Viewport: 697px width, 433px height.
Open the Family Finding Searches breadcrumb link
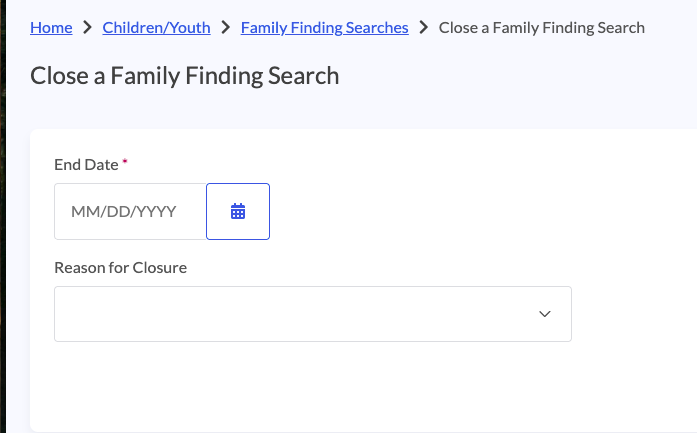[324, 27]
